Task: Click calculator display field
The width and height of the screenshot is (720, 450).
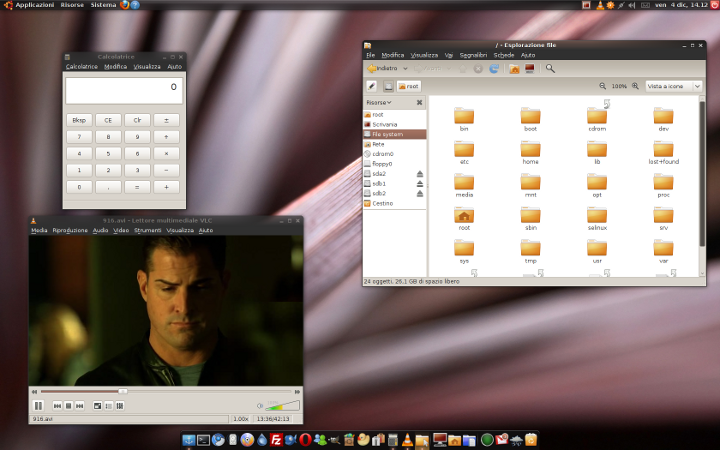Action: point(124,90)
